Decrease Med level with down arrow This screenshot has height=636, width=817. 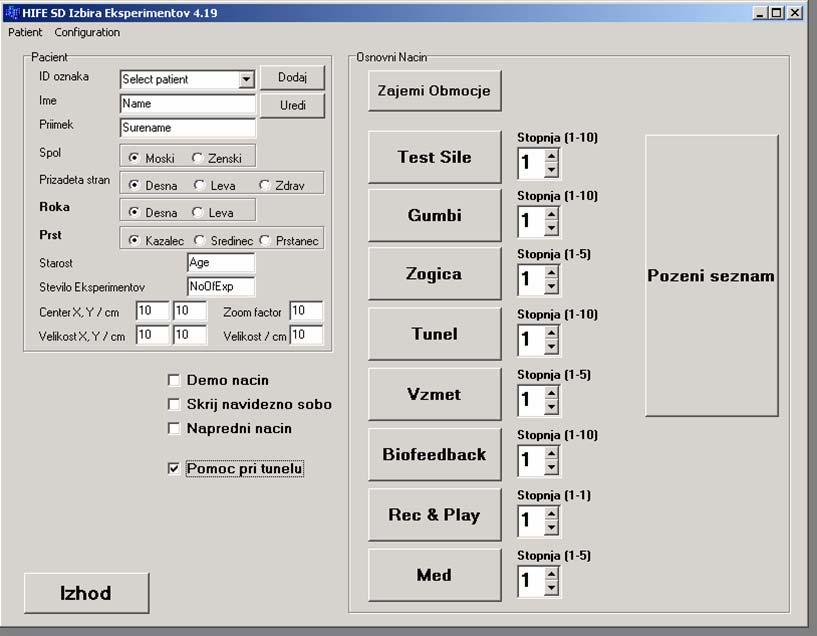(551, 588)
